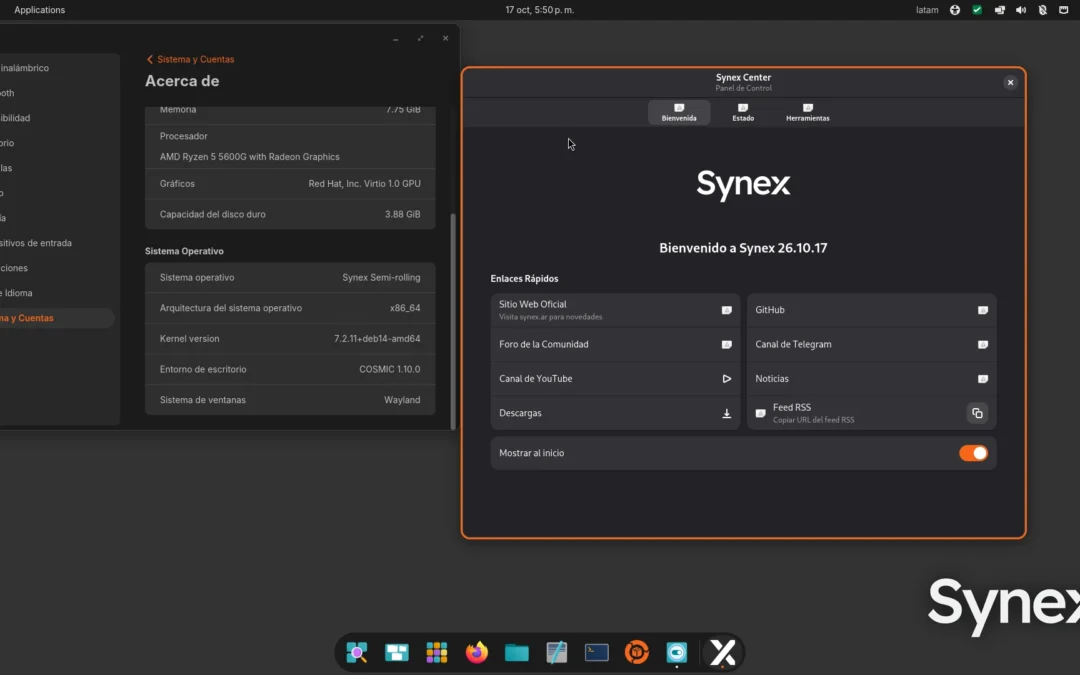Viewport: 1080px width, 675px height.
Task: Open the Applications menu in top panel
Action: (39, 10)
